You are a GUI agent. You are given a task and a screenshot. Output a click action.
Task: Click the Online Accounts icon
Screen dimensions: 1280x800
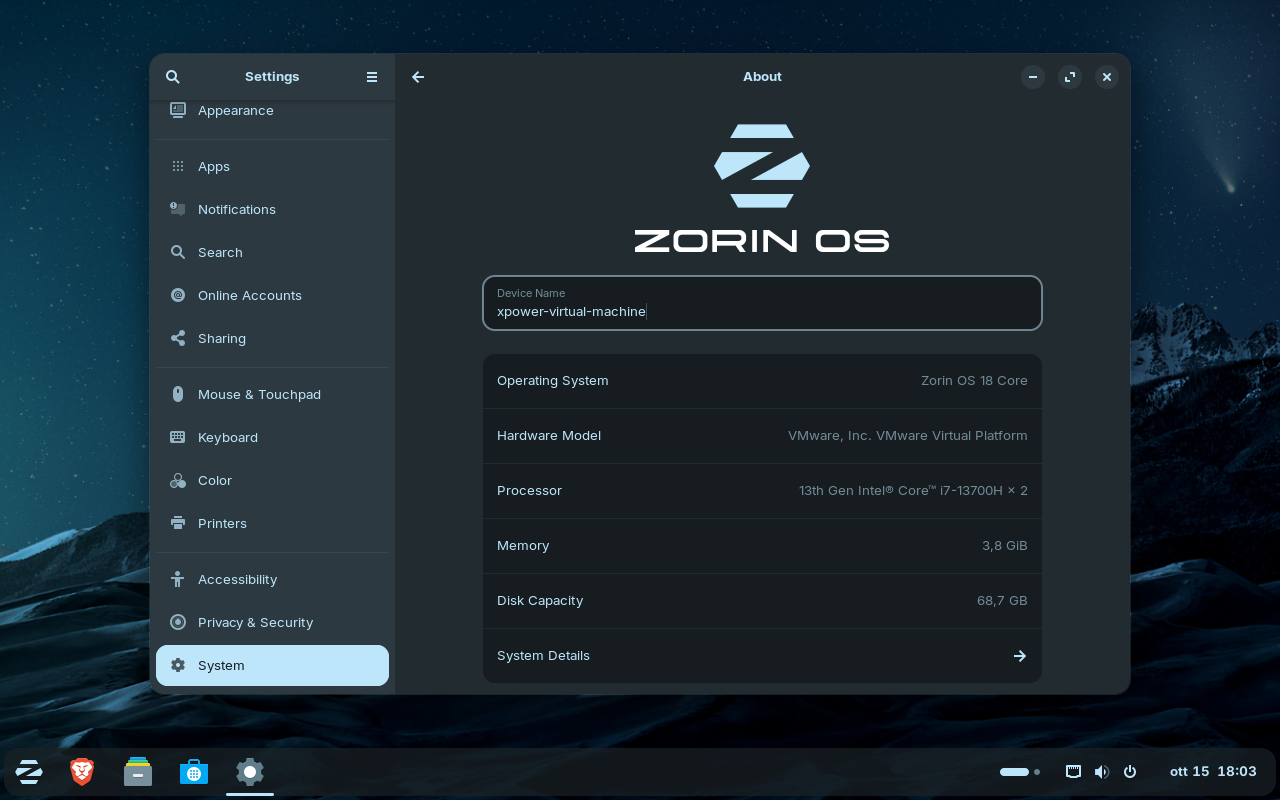point(178,295)
